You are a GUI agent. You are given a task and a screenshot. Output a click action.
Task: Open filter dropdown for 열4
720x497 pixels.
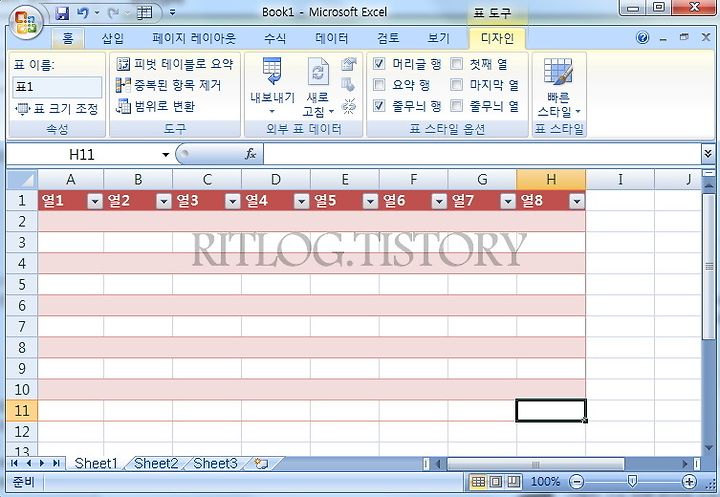point(302,201)
